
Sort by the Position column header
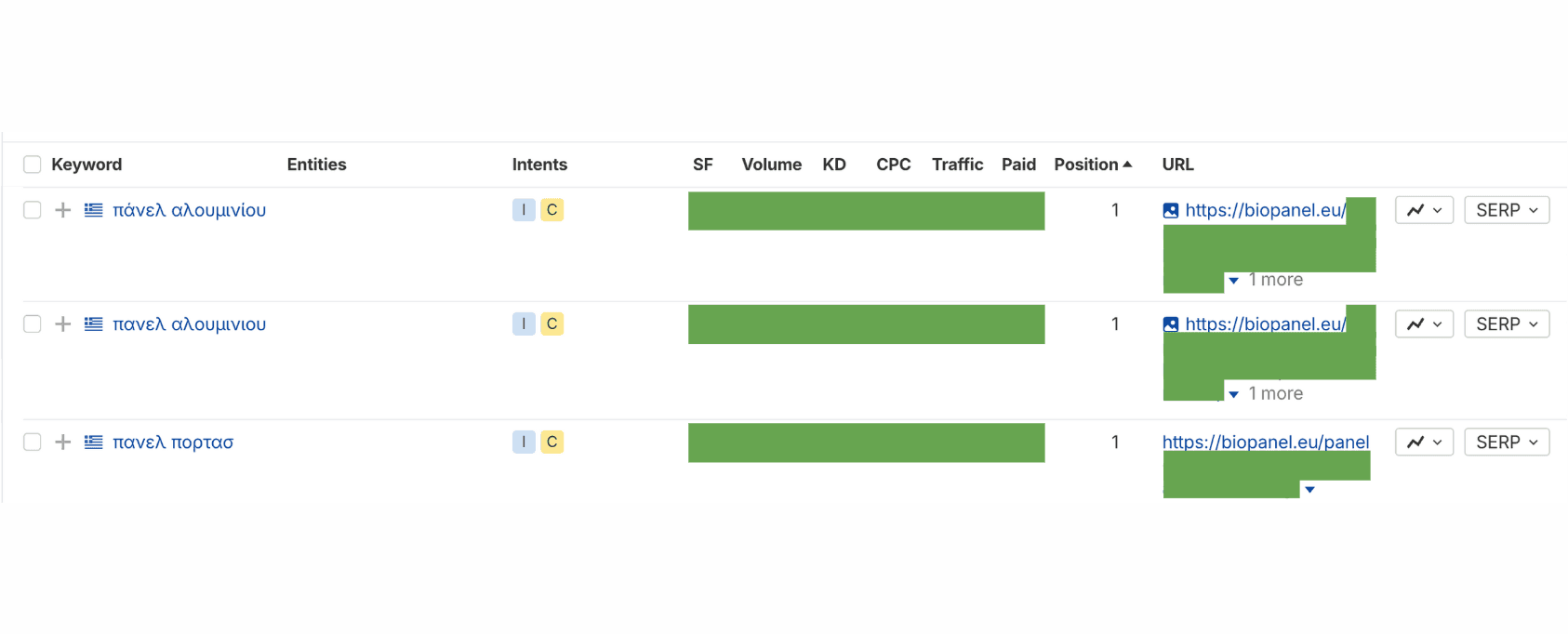point(1093,165)
